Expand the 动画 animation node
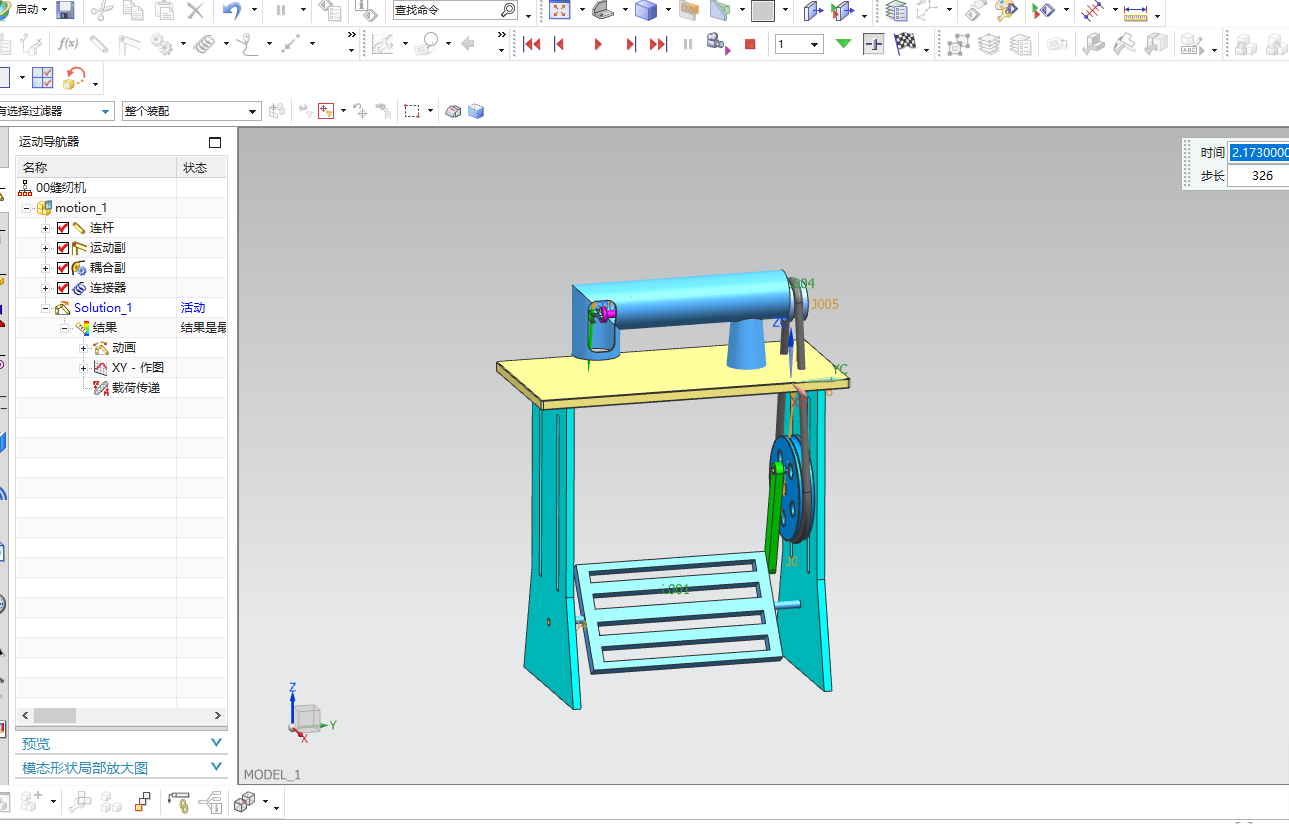 click(x=83, y=348)
